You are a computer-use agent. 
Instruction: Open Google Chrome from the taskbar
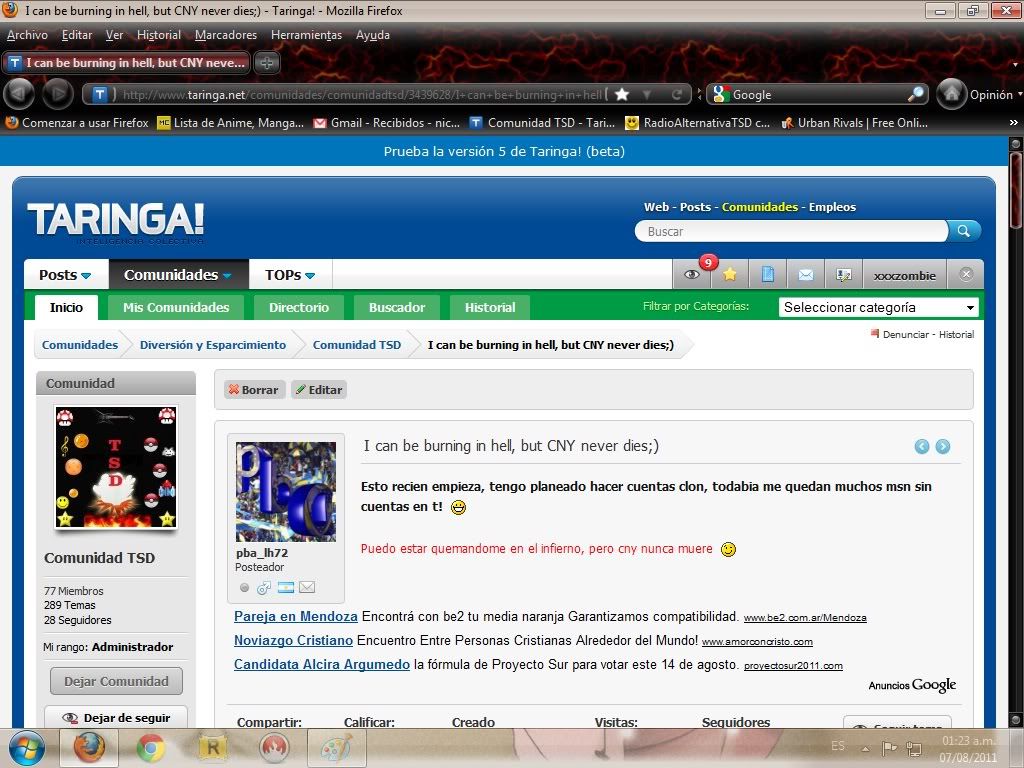pyautogui.click(x=150, y=748)
